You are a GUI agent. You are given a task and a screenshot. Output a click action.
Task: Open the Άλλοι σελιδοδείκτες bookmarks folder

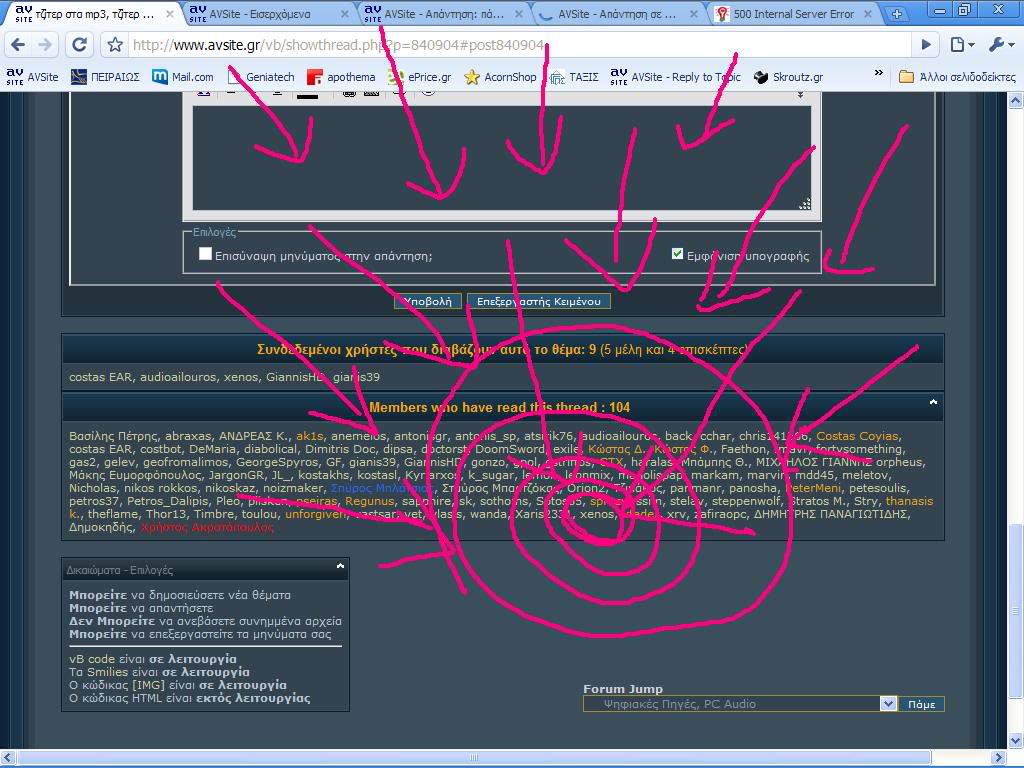pos(957,77)
